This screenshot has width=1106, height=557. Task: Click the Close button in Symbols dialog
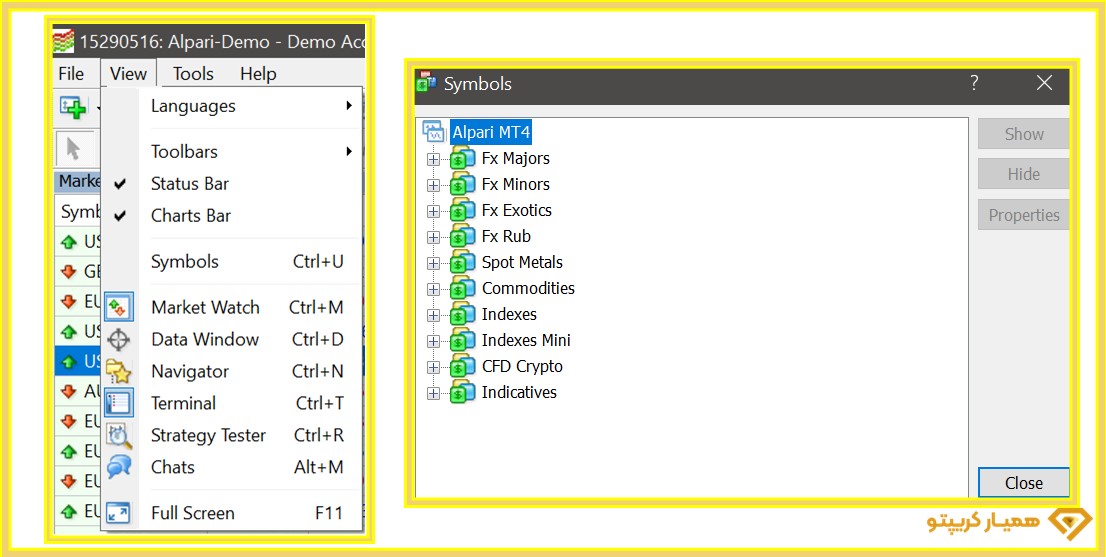1023,483
